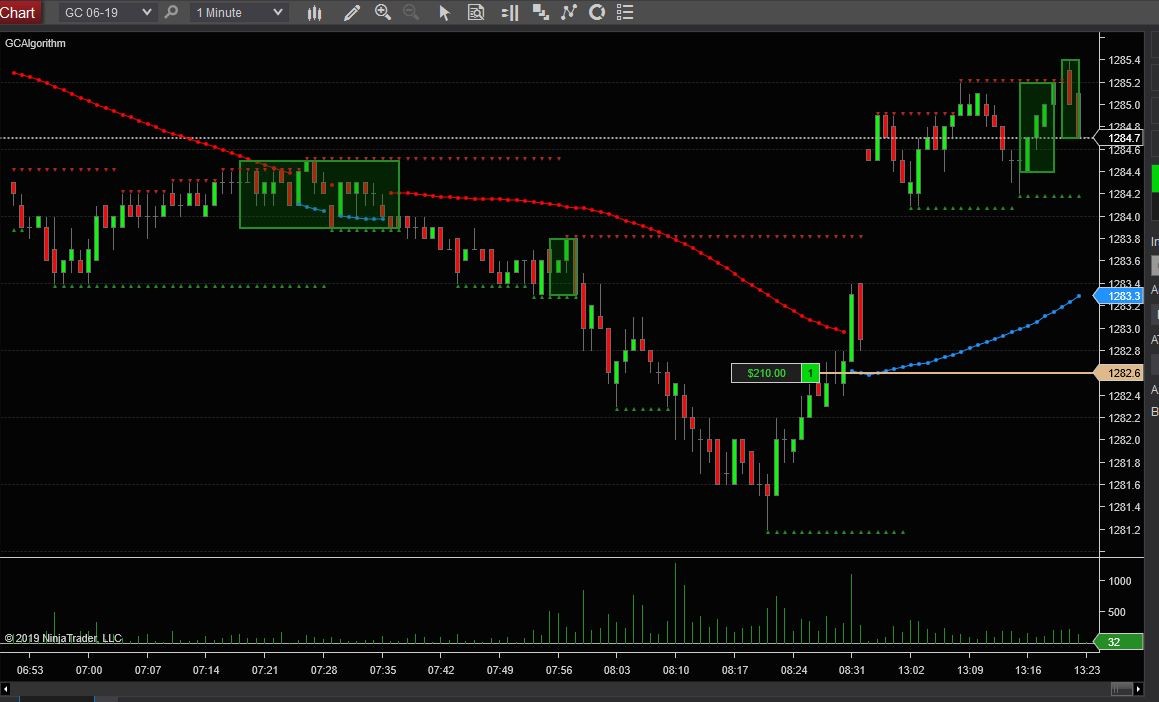Click the 1281.2 price axis label
Viewport: 1159px width, 702px height.
coord(1124,530)
